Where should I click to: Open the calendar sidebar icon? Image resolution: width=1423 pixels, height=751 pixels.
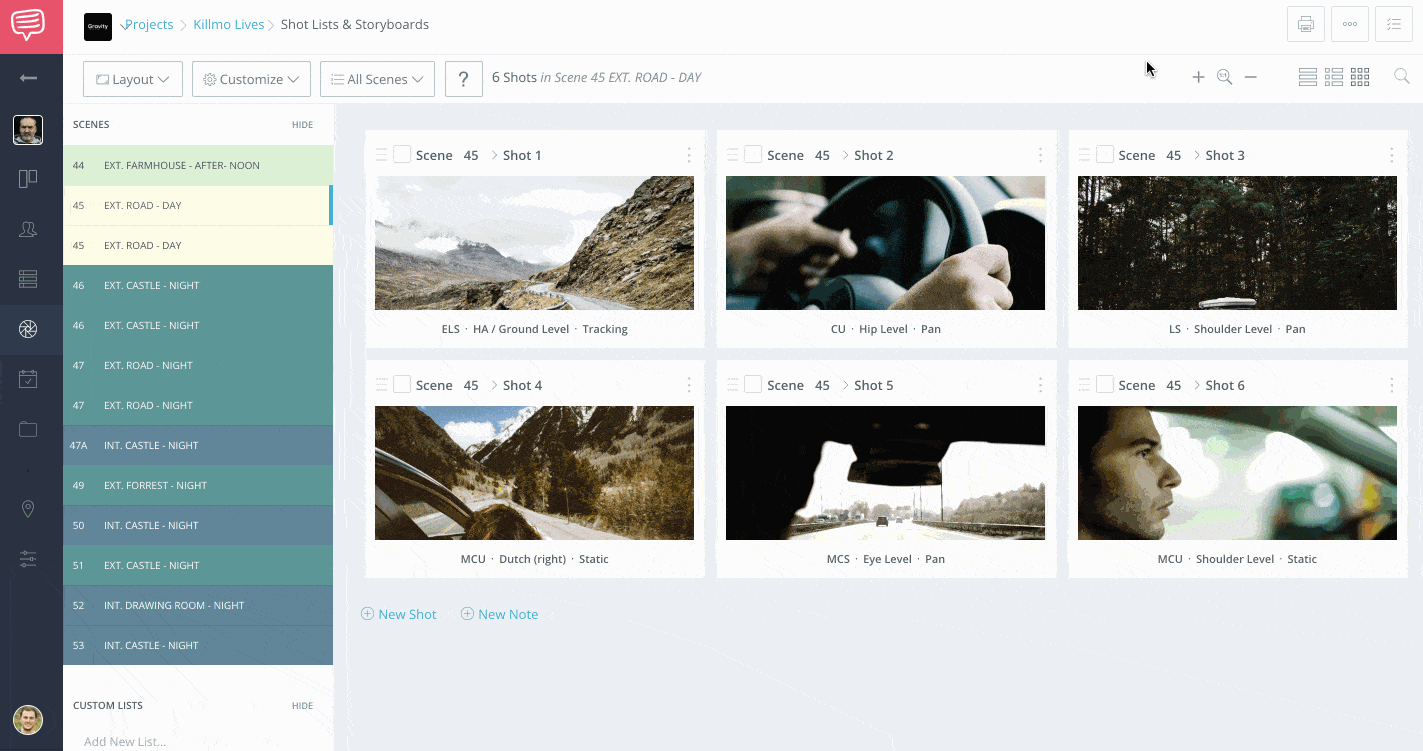coord(28,379)
